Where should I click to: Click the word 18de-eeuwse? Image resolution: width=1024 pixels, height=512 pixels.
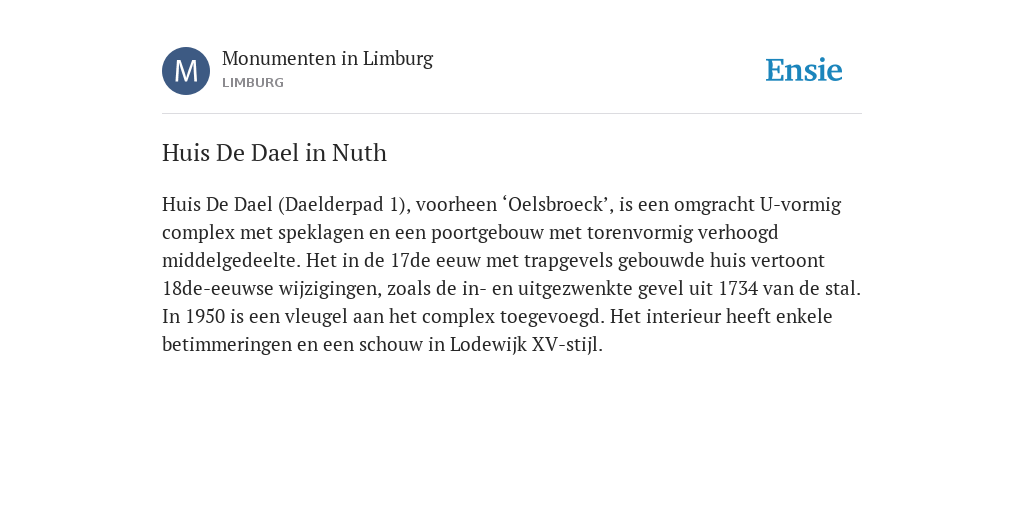[218, 288]
